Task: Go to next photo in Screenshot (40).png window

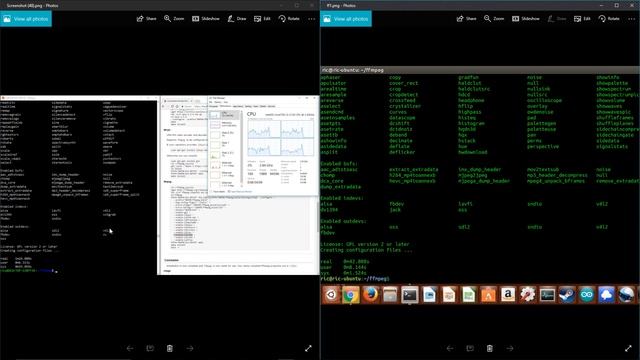Action: click(x=190, y=348)
